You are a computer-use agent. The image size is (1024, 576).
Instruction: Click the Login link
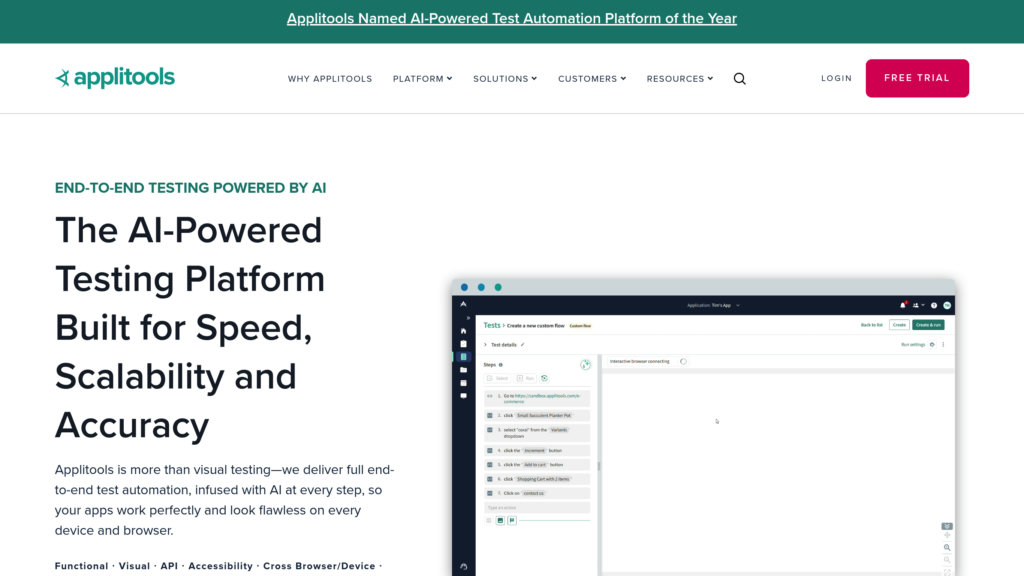836,78
